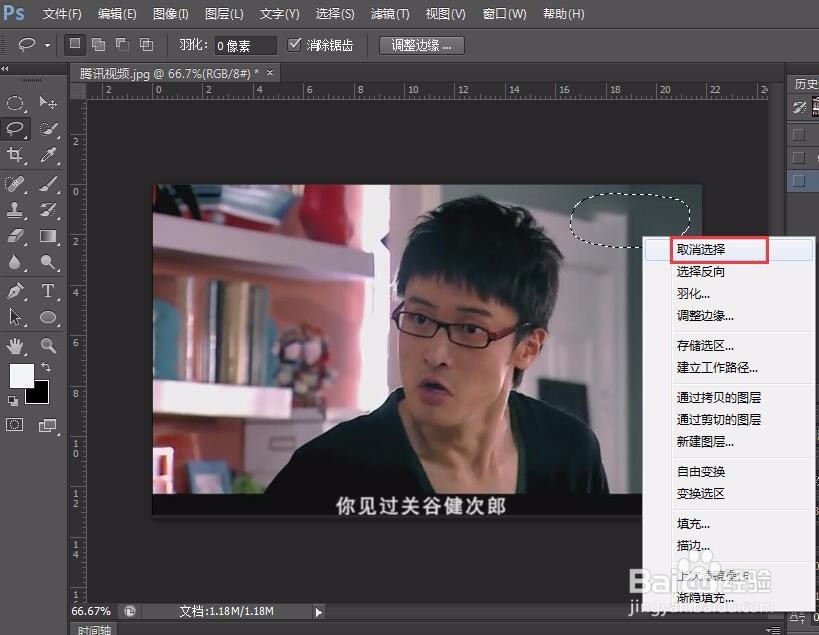
Task: Click the black background color swatch
Action: click(x=41, y=395)
